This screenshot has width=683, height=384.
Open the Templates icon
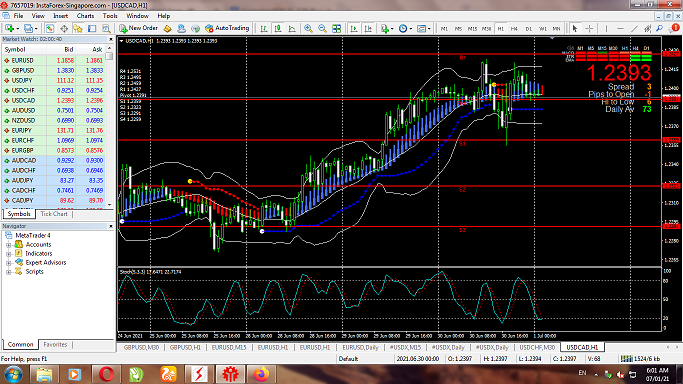point(421,28)
